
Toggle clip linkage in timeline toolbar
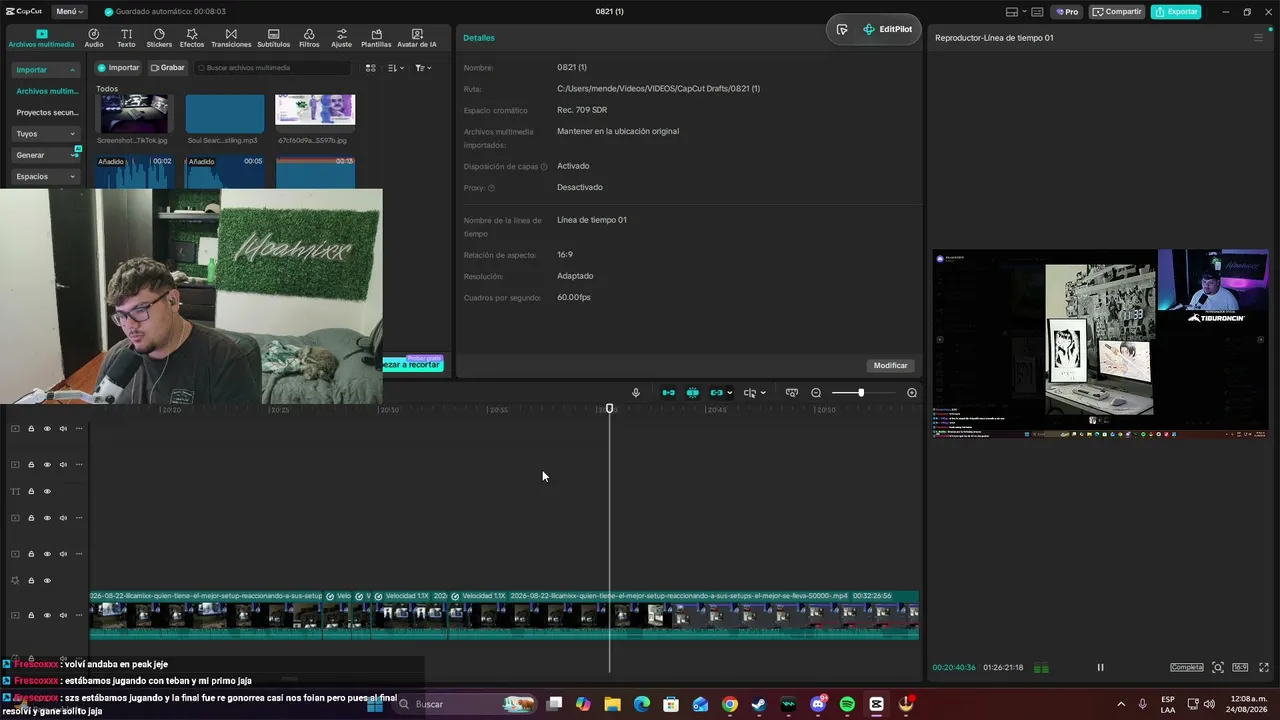715,393
